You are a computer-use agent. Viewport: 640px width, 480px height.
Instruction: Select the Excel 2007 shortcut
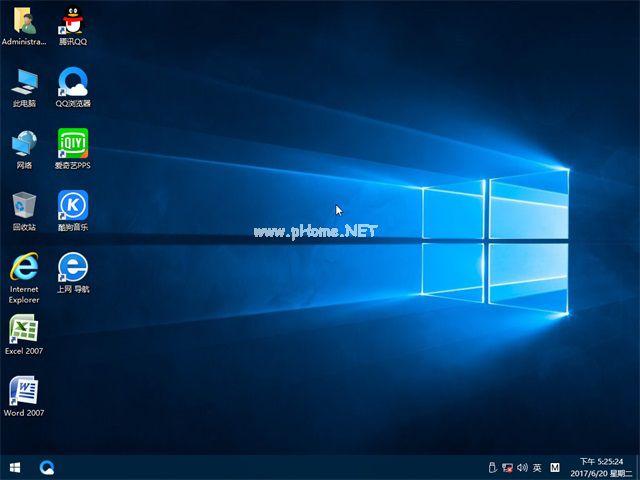click(x=24, y=335)
